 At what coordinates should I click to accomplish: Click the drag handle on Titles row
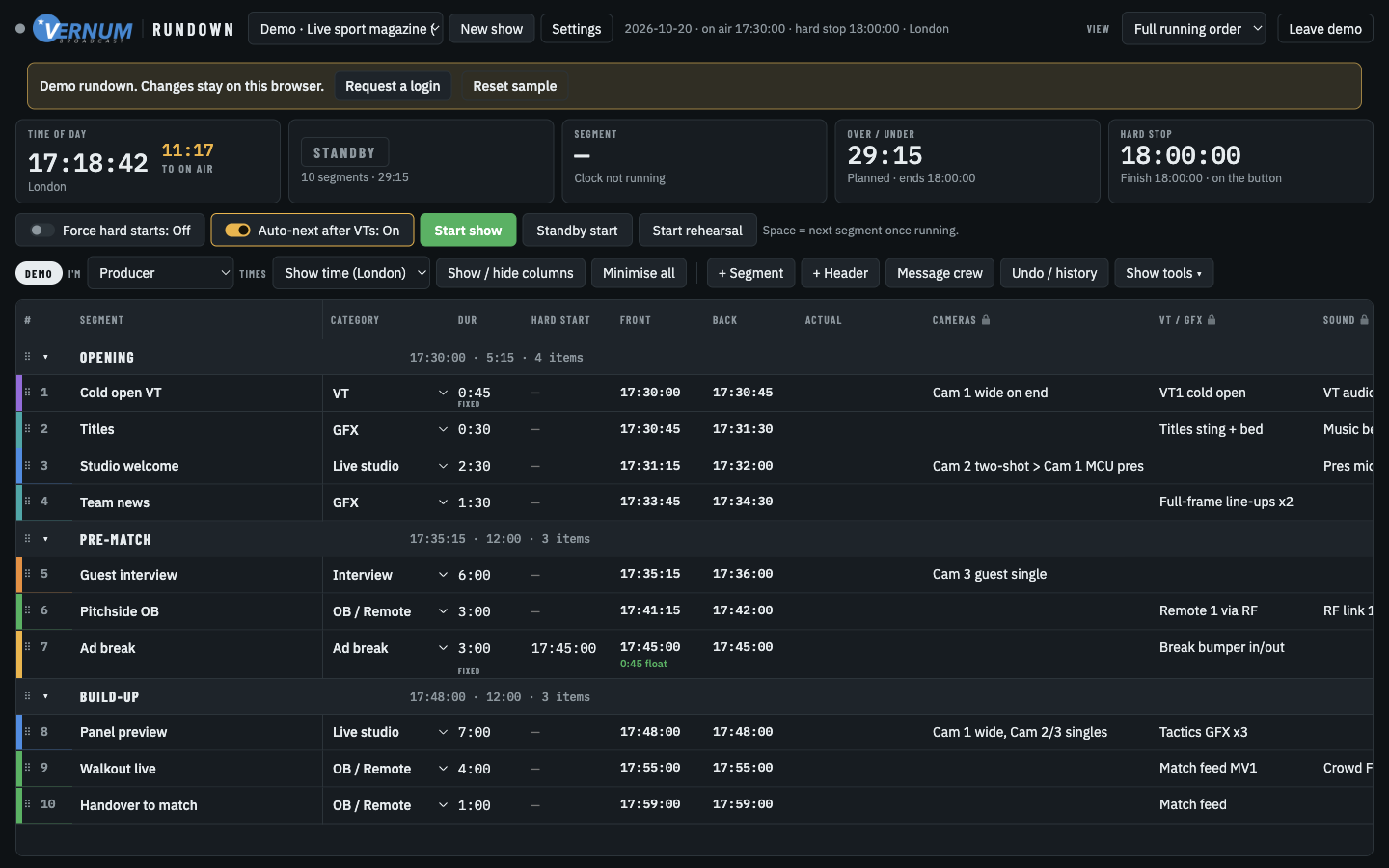tap(27, 429)
